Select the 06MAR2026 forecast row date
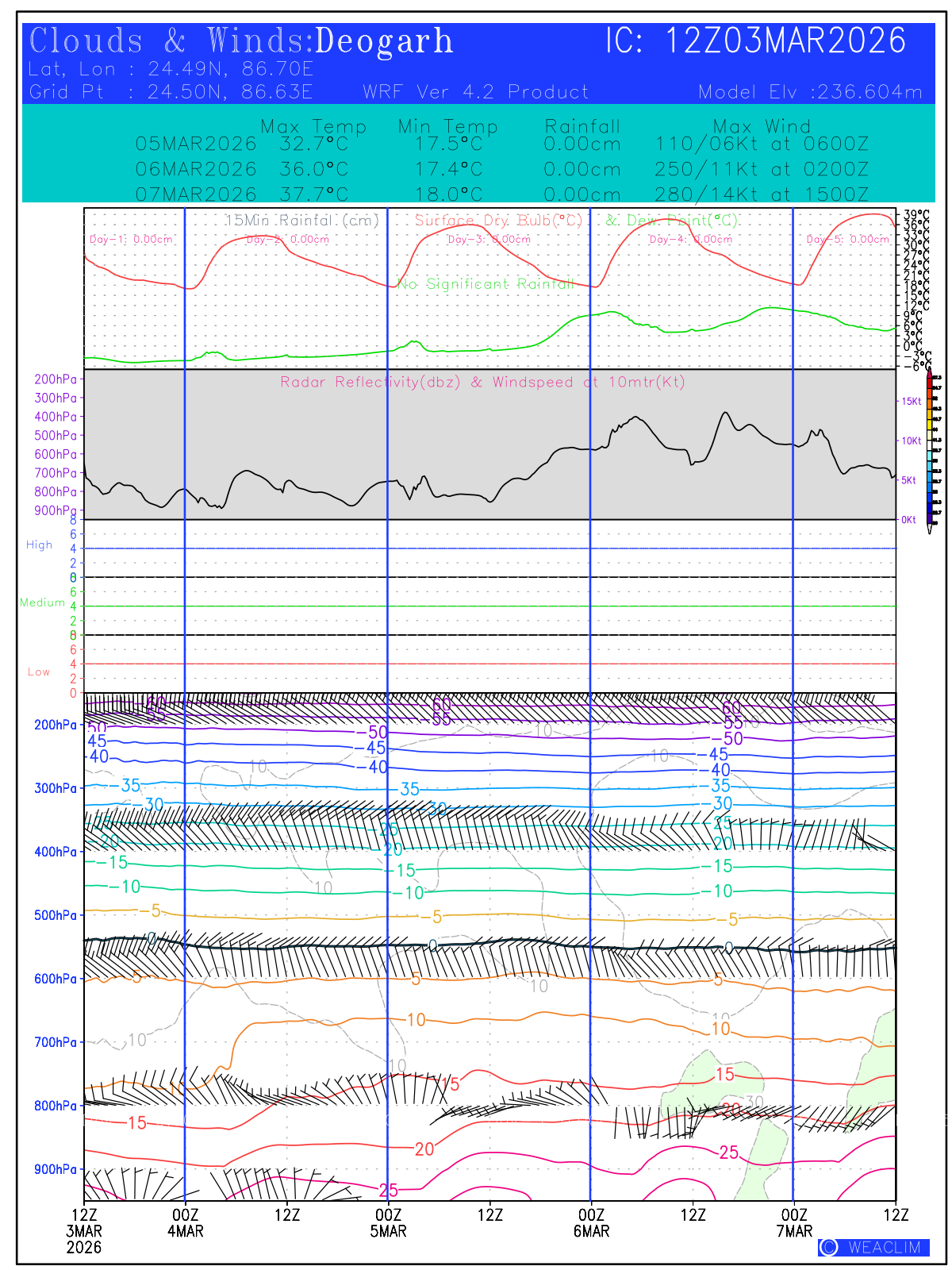 click(196, 169)
